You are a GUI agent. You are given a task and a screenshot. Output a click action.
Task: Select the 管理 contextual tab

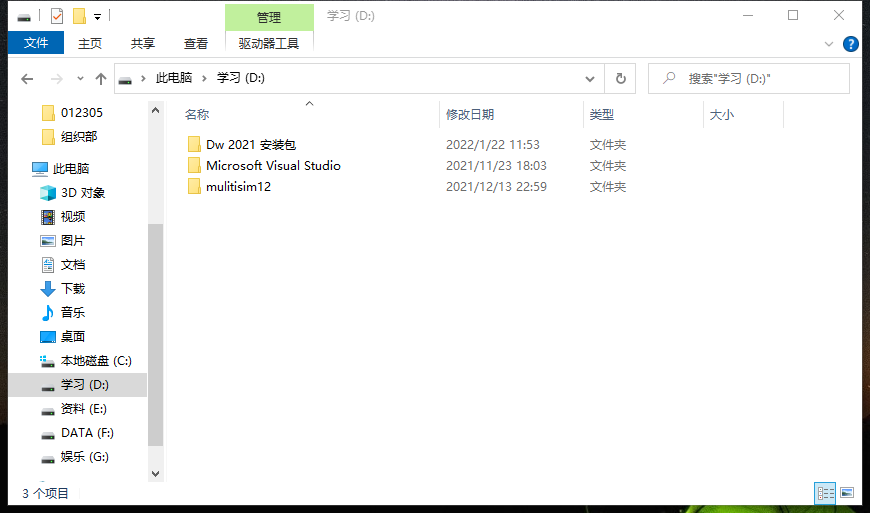[269, 17]
